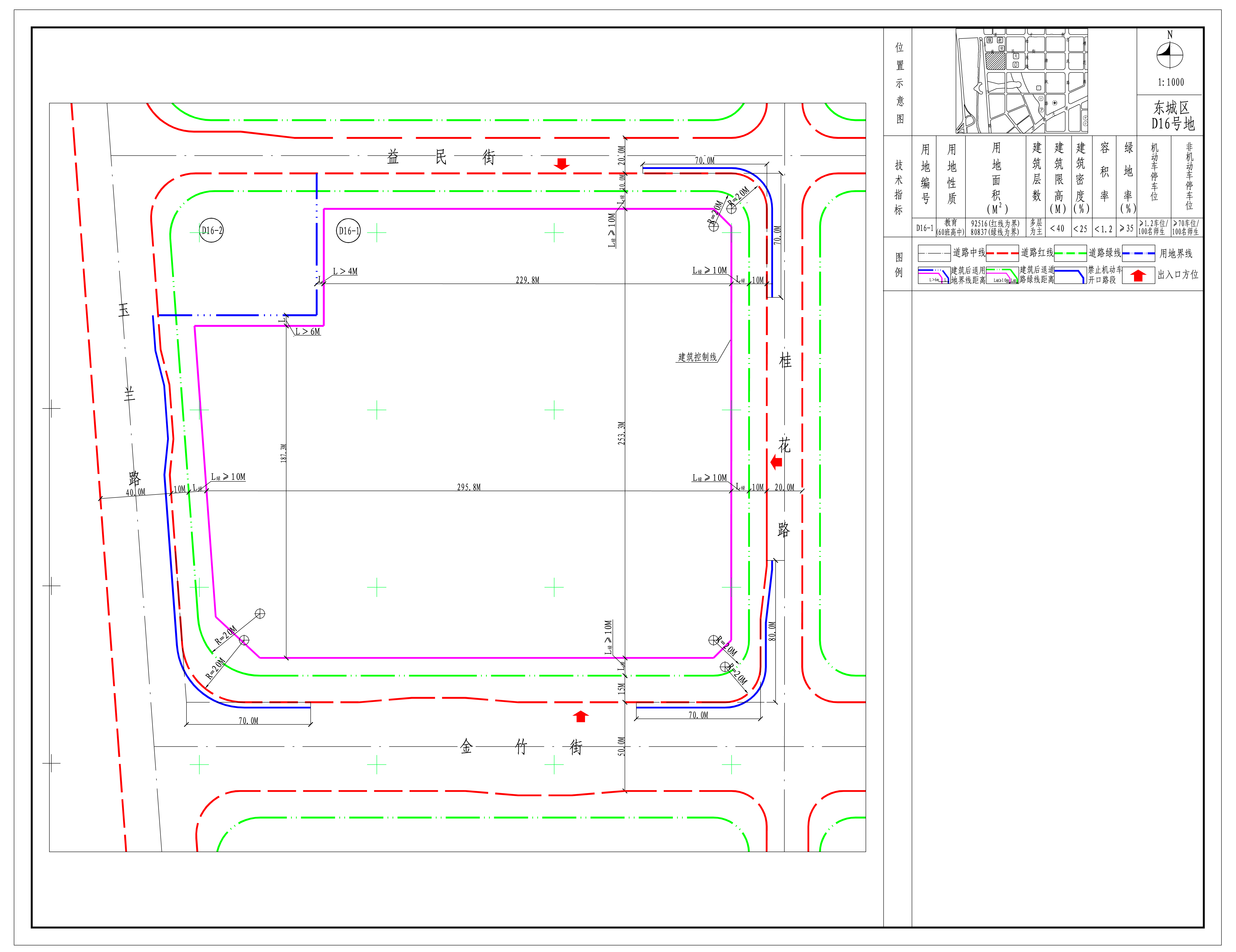Click the 'D16-1' cell in the table

tap(925, 228)
